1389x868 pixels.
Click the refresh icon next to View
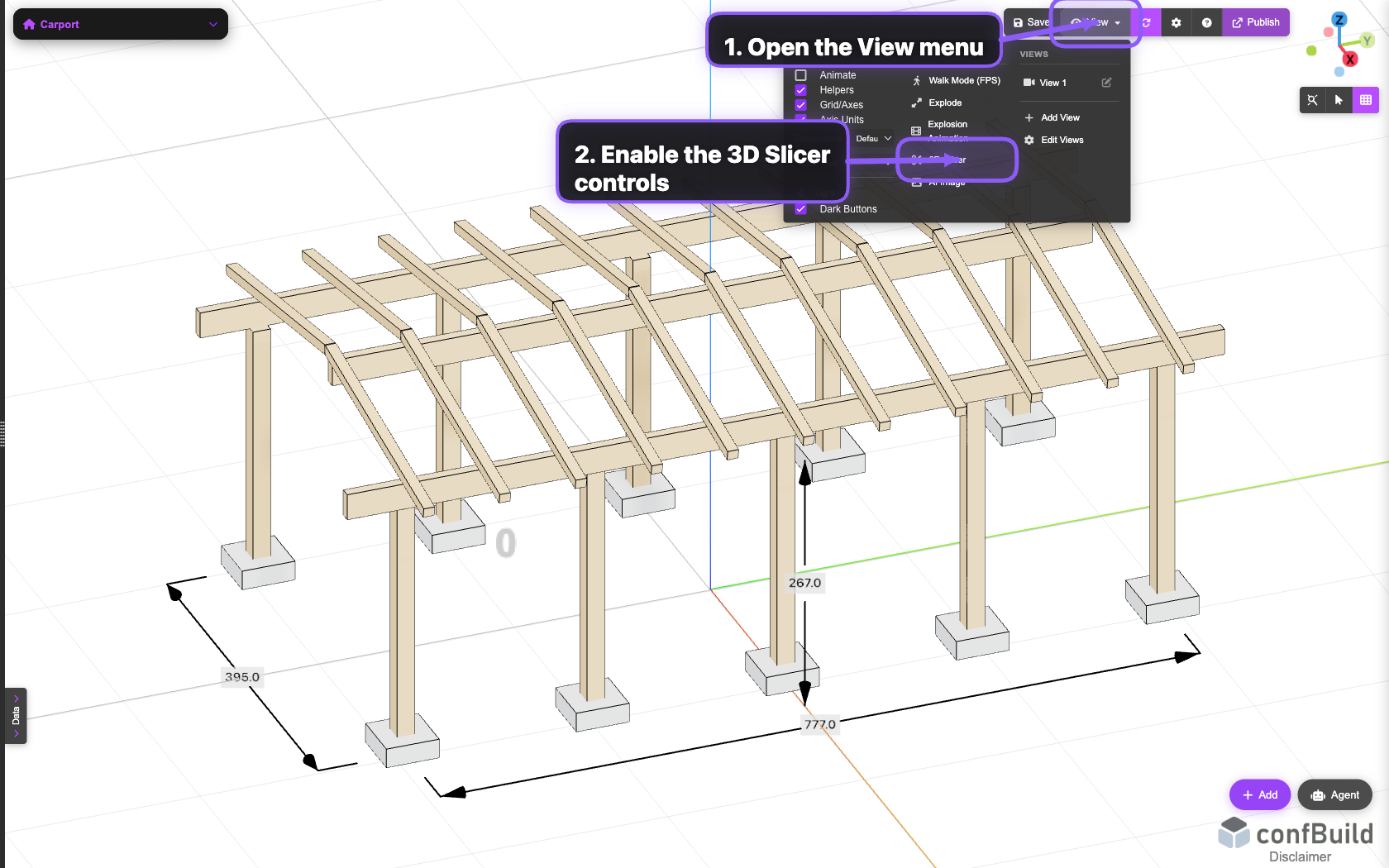[1146, 22]
